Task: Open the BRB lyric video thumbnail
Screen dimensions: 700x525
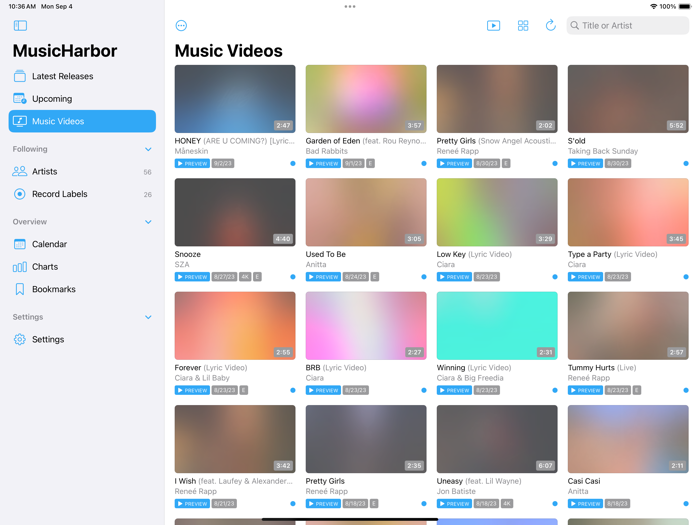Action: click(x=366, y=325)
